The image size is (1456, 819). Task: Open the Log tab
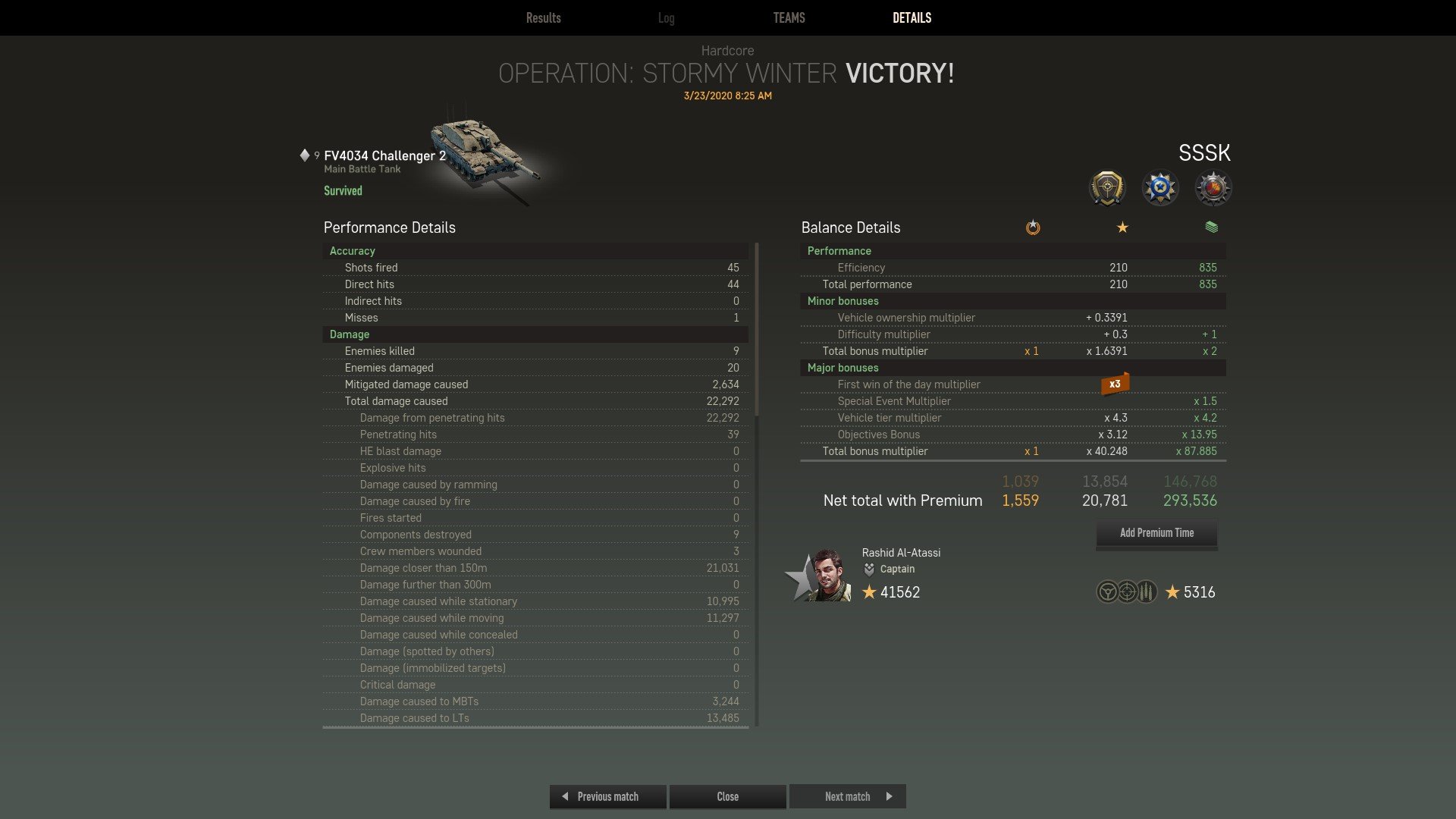[x=667, y=17]
